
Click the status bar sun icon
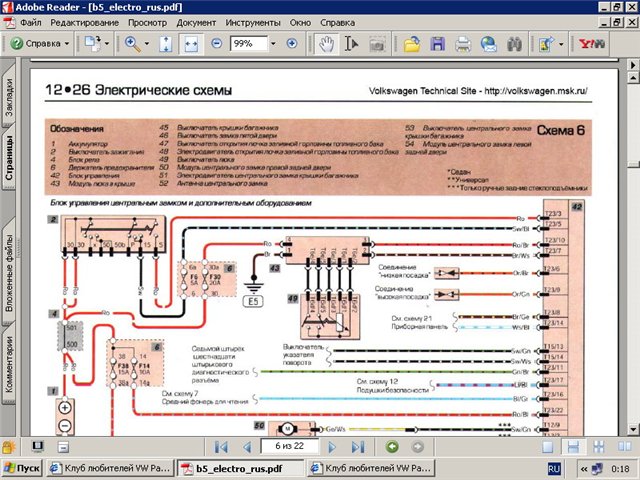9,447
